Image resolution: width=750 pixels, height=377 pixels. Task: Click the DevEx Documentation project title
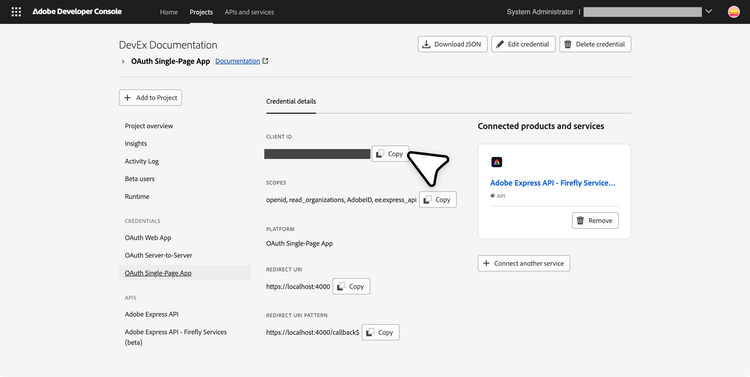[x=168, y=45]
